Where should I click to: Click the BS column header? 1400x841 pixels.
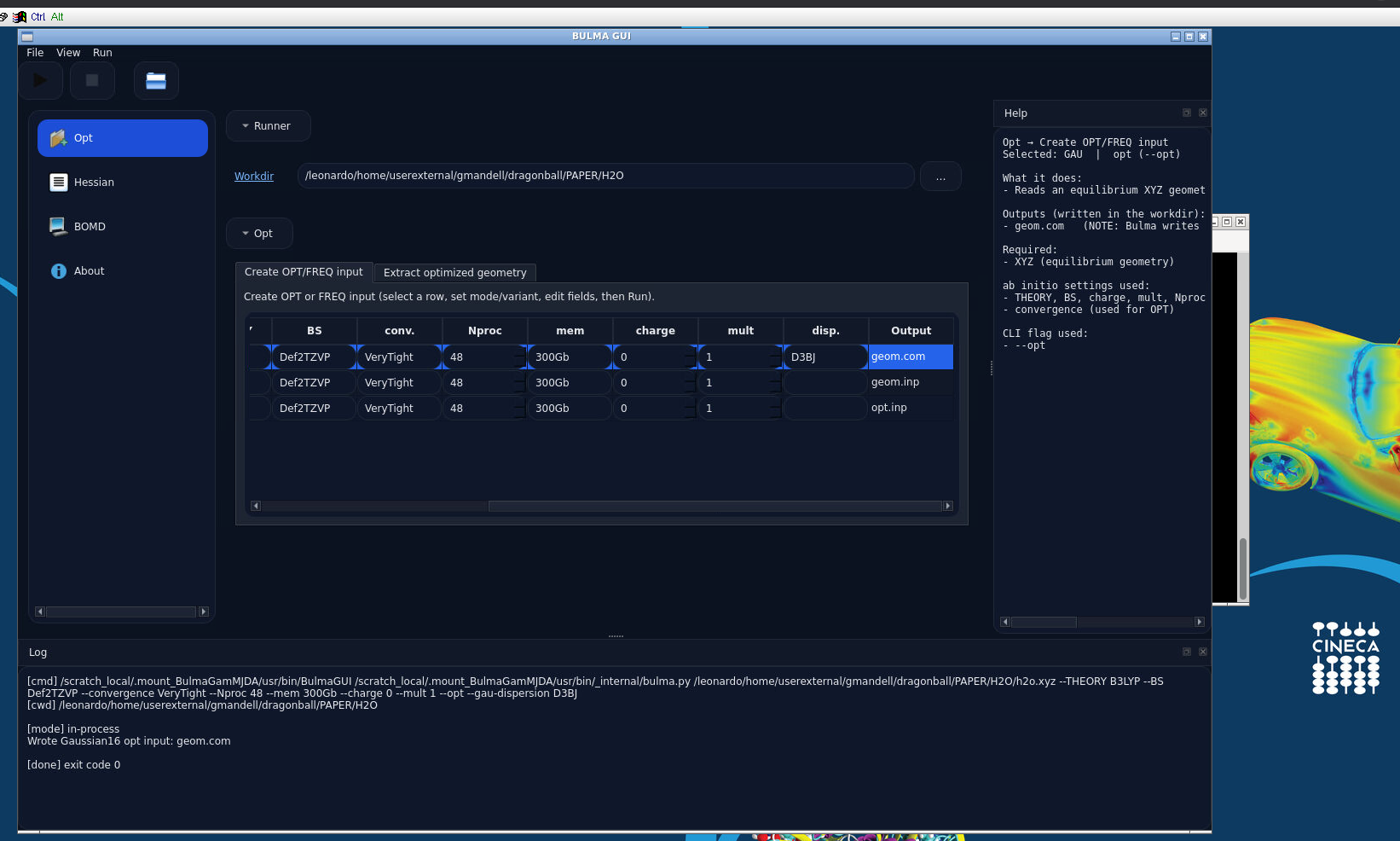[315, 331]
